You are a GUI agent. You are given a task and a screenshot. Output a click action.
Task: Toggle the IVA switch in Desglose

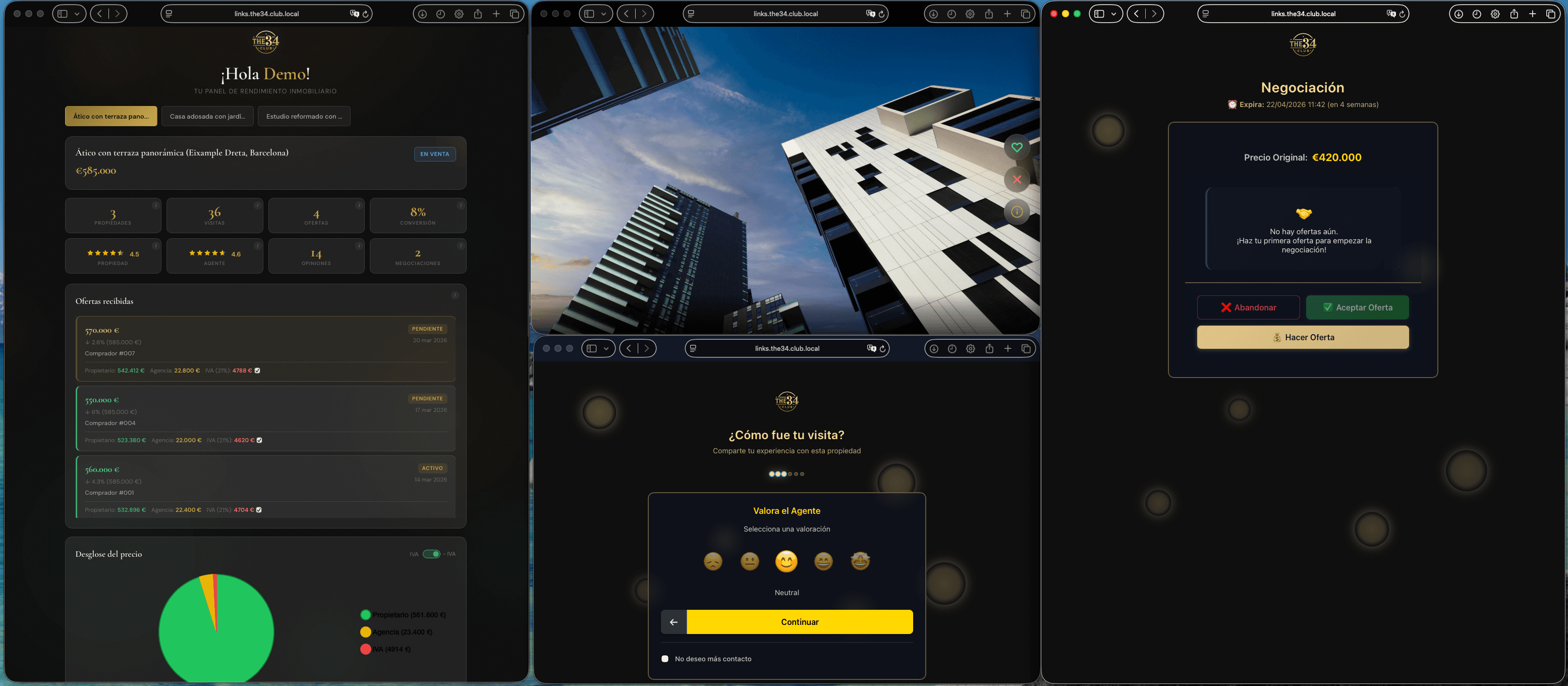pos(431,554)
